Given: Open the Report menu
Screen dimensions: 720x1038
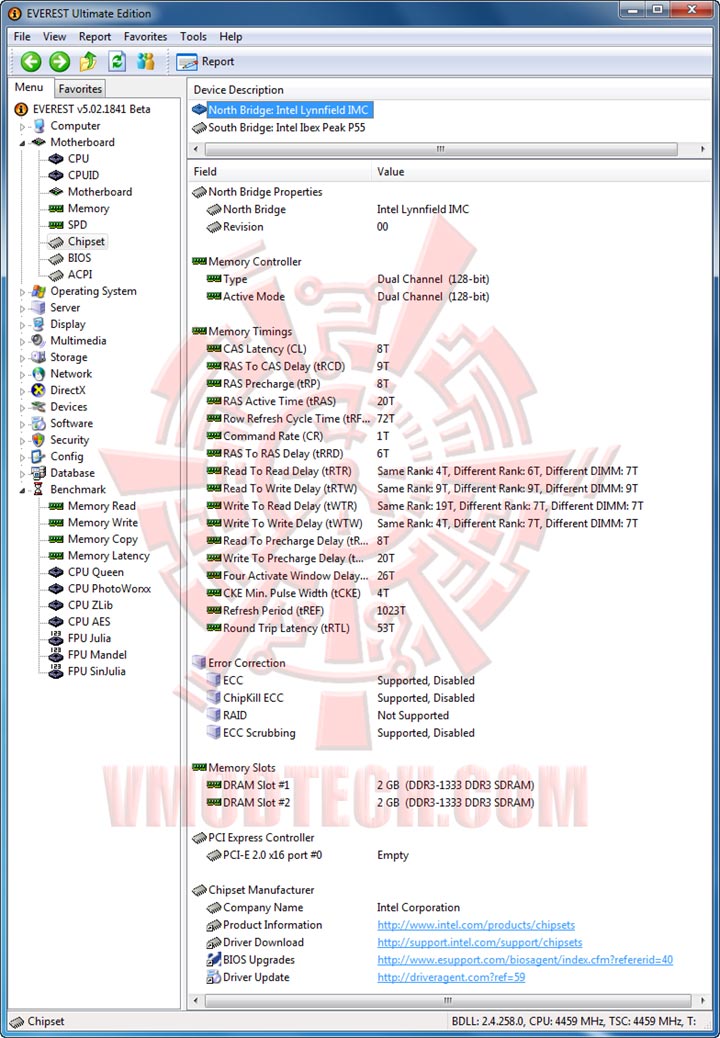Looking at the screenshot, I should pos(95,36).
